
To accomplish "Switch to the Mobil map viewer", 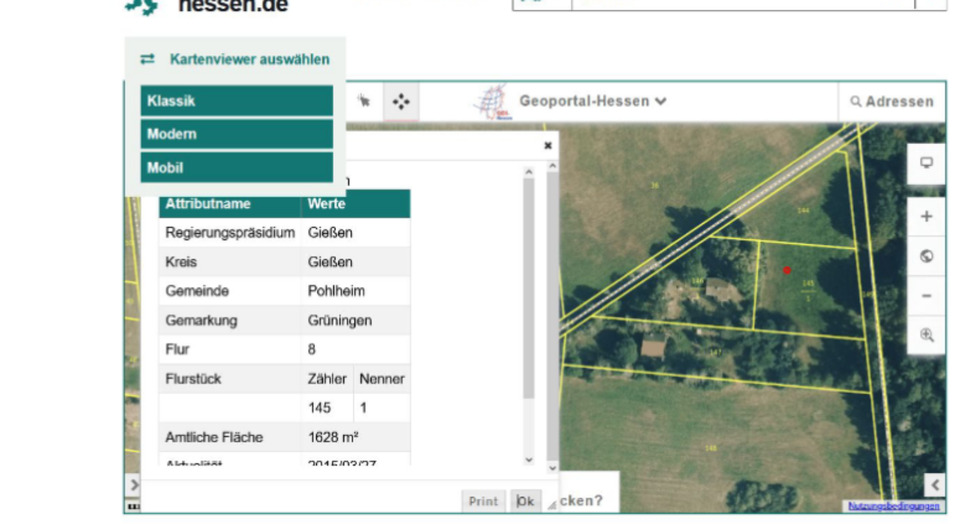I will tap(236, 168).
